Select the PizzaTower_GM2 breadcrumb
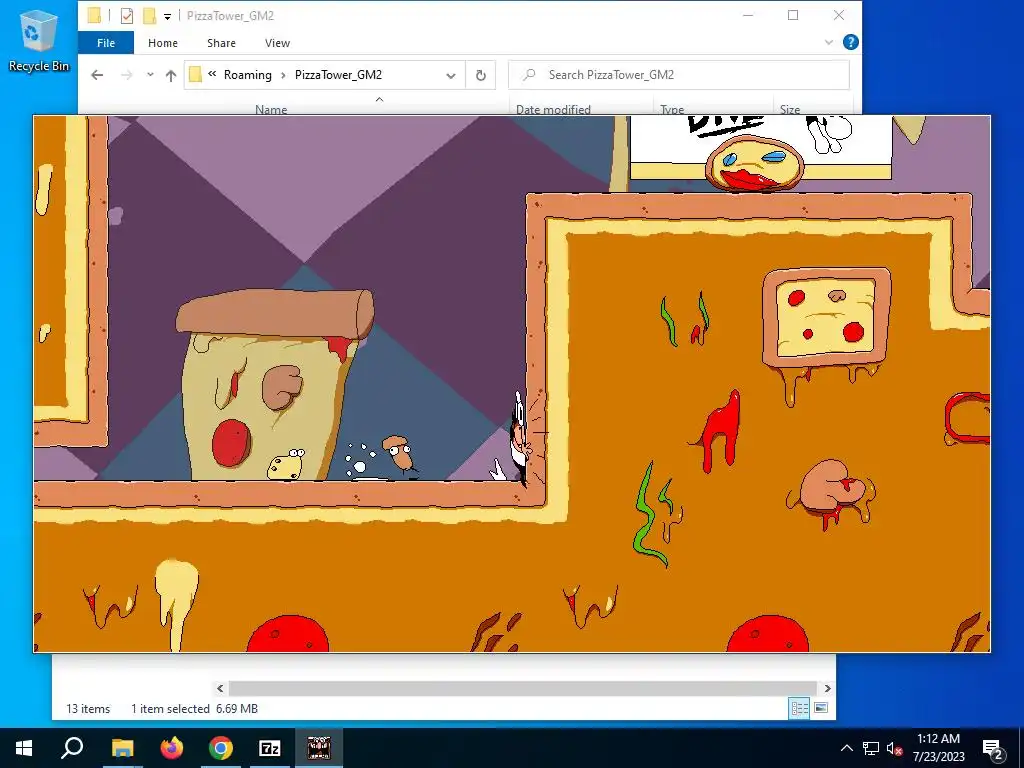This screenshot has height=768, width=1024. point(338,74)
